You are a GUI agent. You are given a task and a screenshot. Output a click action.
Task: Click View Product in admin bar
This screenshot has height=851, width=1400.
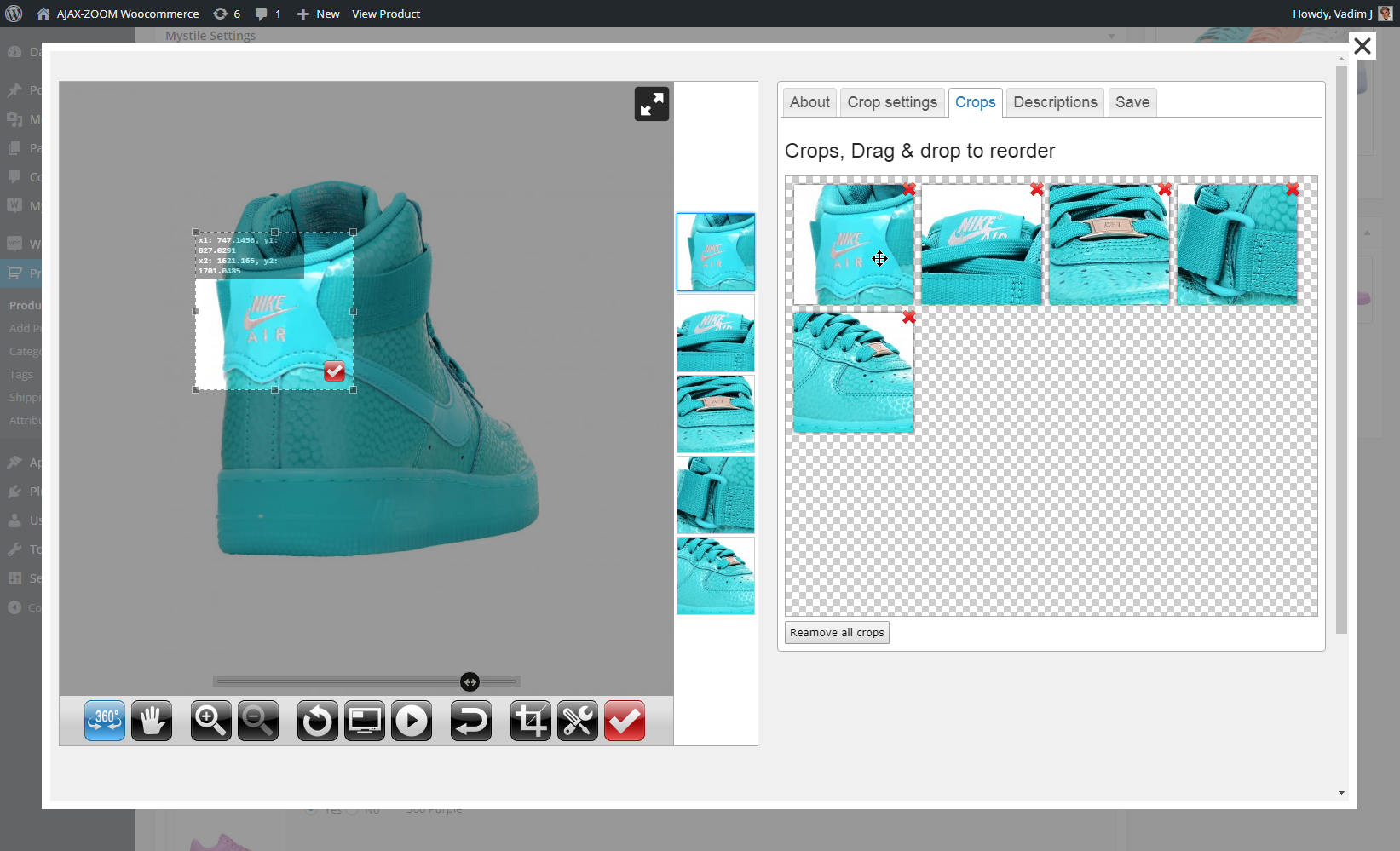[x=386, y=14]
